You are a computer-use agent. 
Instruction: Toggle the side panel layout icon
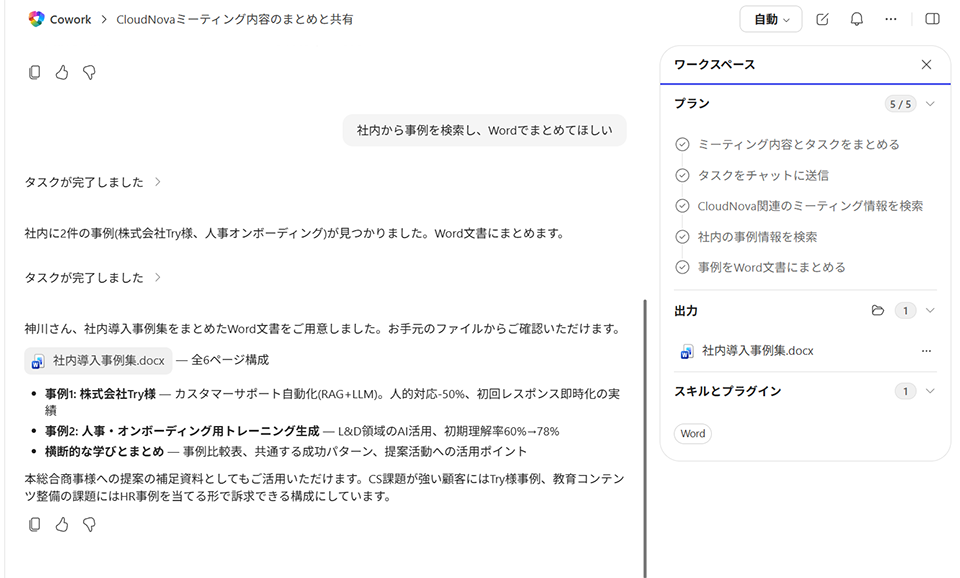pyautogui.click(x=932, y=20)
